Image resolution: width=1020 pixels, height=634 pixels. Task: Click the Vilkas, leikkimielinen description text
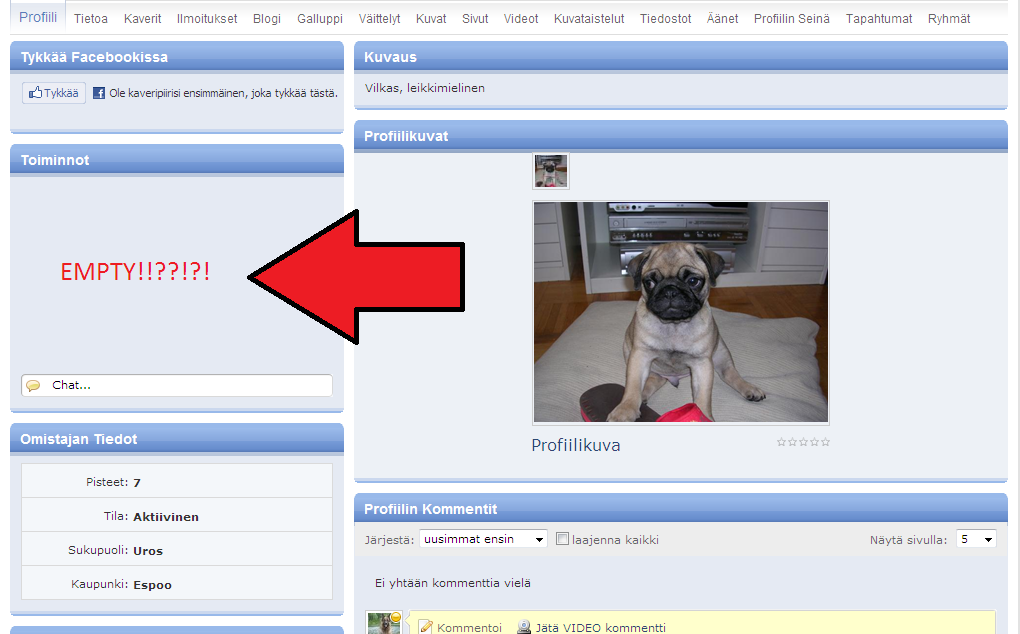click(x=425, y=88)
